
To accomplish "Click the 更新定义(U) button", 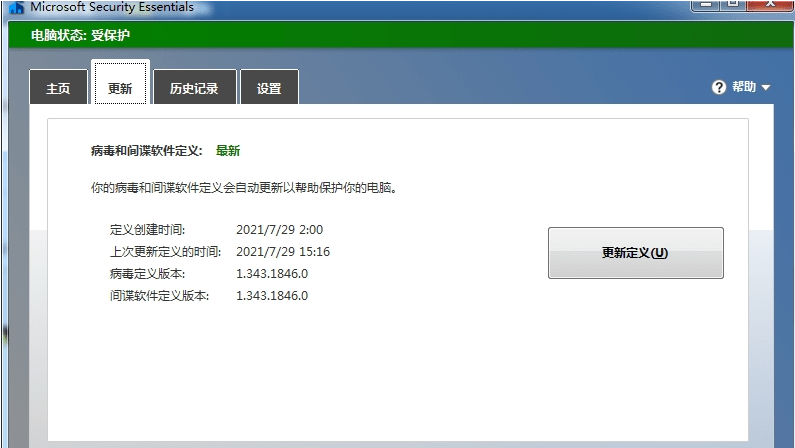I will coord(635,253).
